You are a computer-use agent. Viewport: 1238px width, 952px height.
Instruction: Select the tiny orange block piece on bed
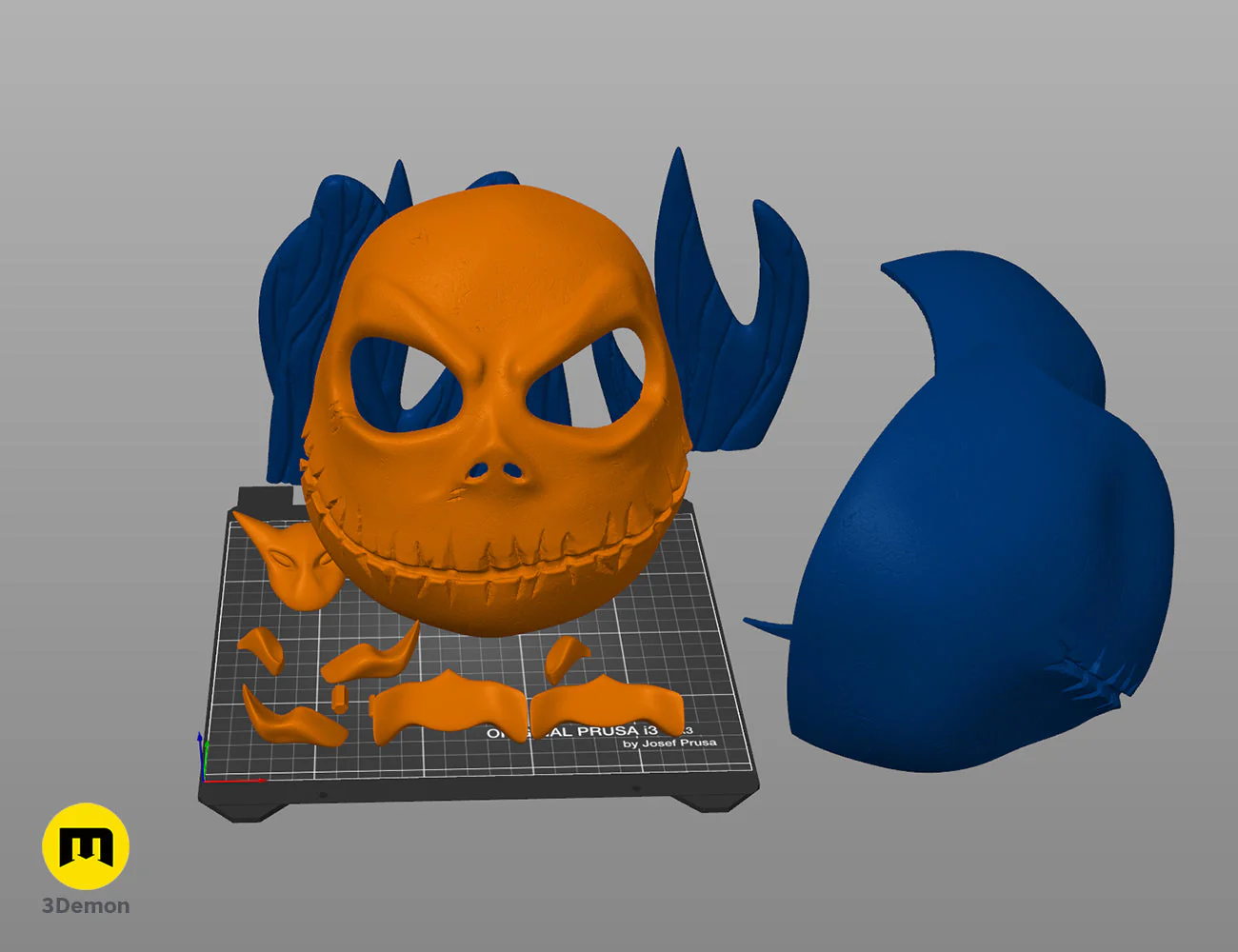point(339,699)
